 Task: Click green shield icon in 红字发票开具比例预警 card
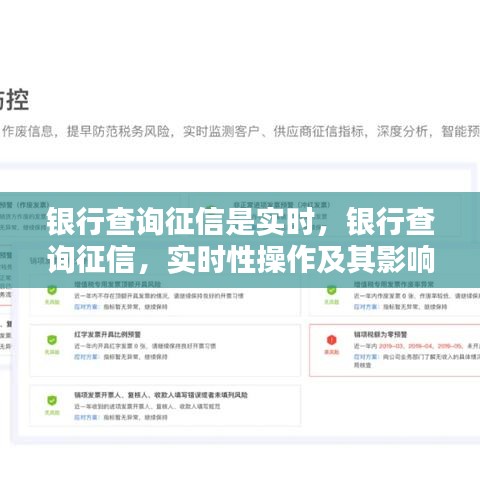pos(52,340)
